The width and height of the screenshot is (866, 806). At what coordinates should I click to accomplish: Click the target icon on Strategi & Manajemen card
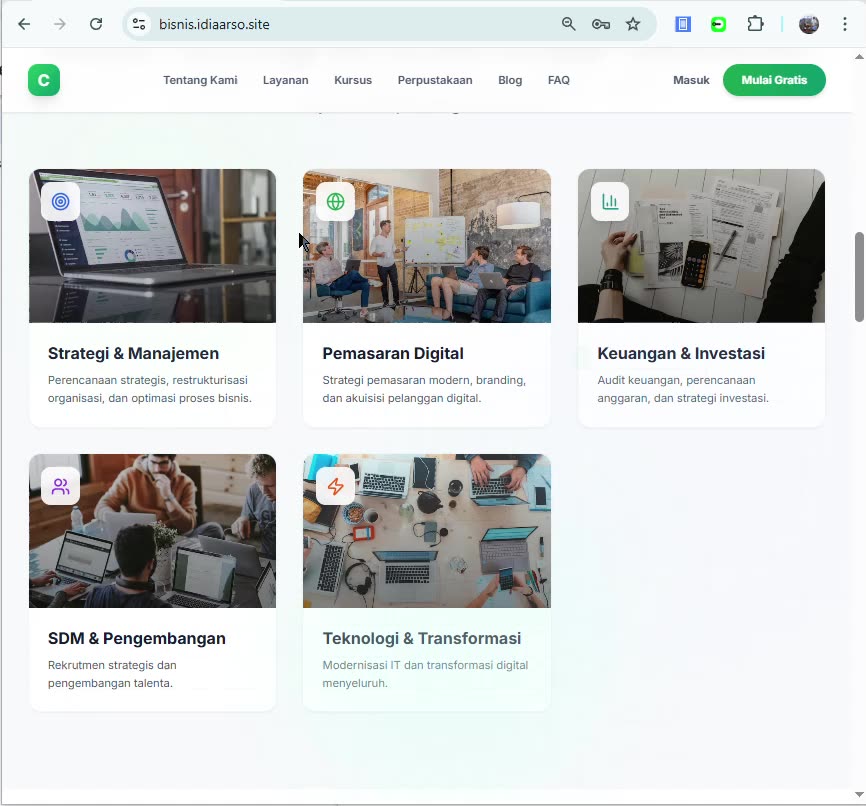(61, 201)
